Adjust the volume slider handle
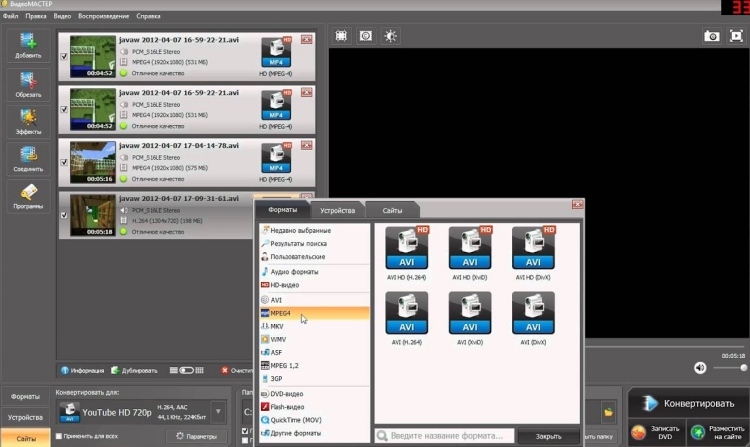The image size is (750, 447). [x=743, y=368]
